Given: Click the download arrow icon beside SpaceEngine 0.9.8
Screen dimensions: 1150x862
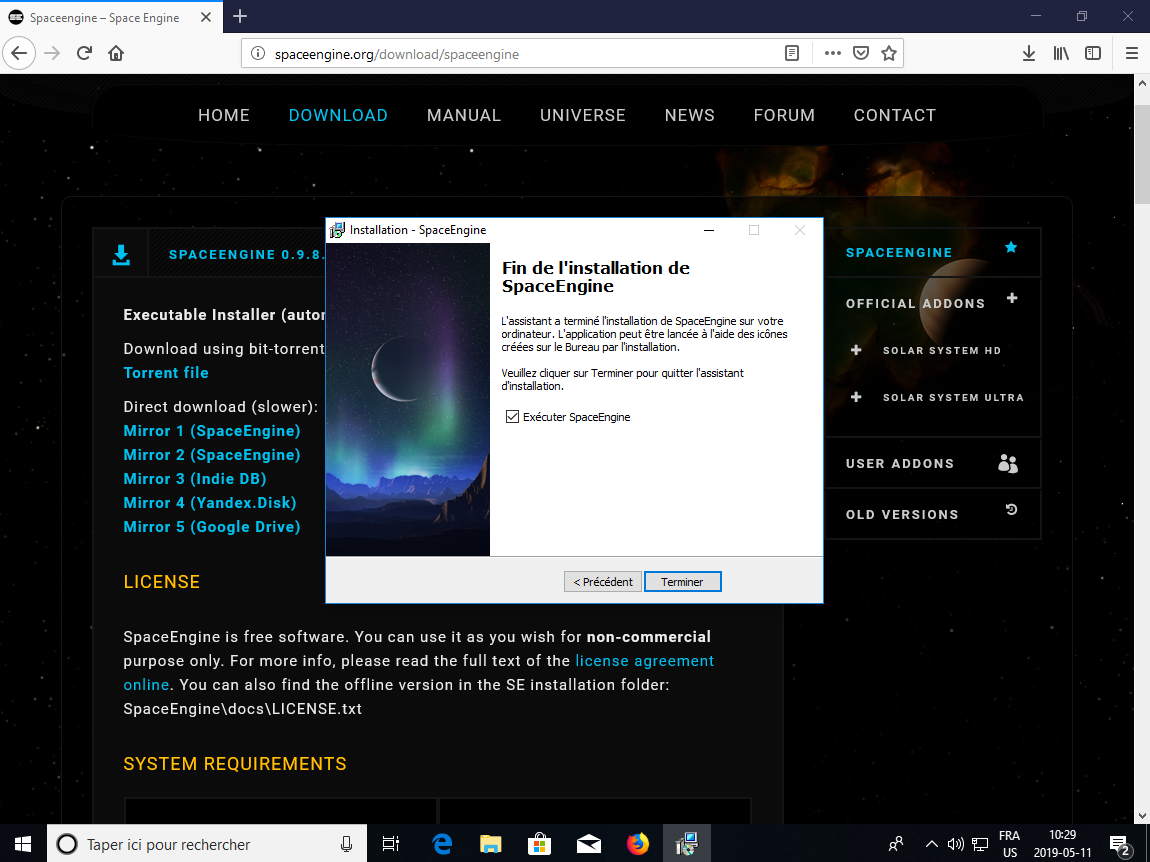Looking at the screenshot, I should [x=121, y=255].
